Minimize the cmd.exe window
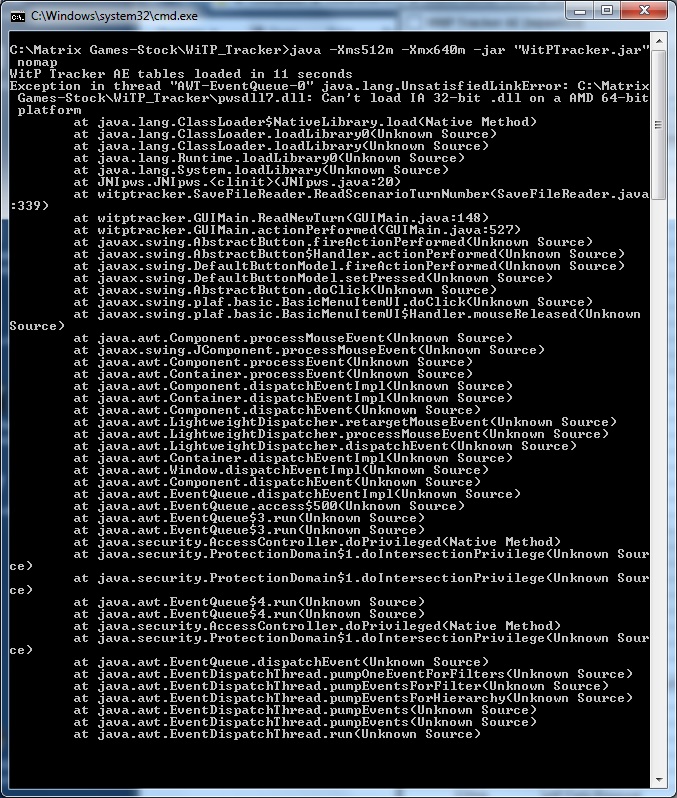Viewport: 677px width, 798px height. click(579, 11)
